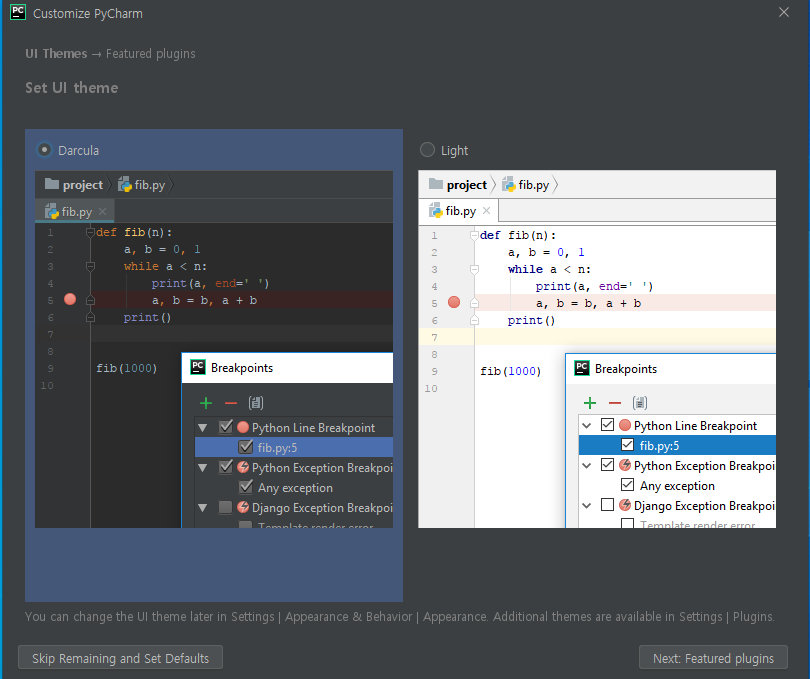
Task: Click fib(1000) code line in Darcula preview
Action: 127,368
